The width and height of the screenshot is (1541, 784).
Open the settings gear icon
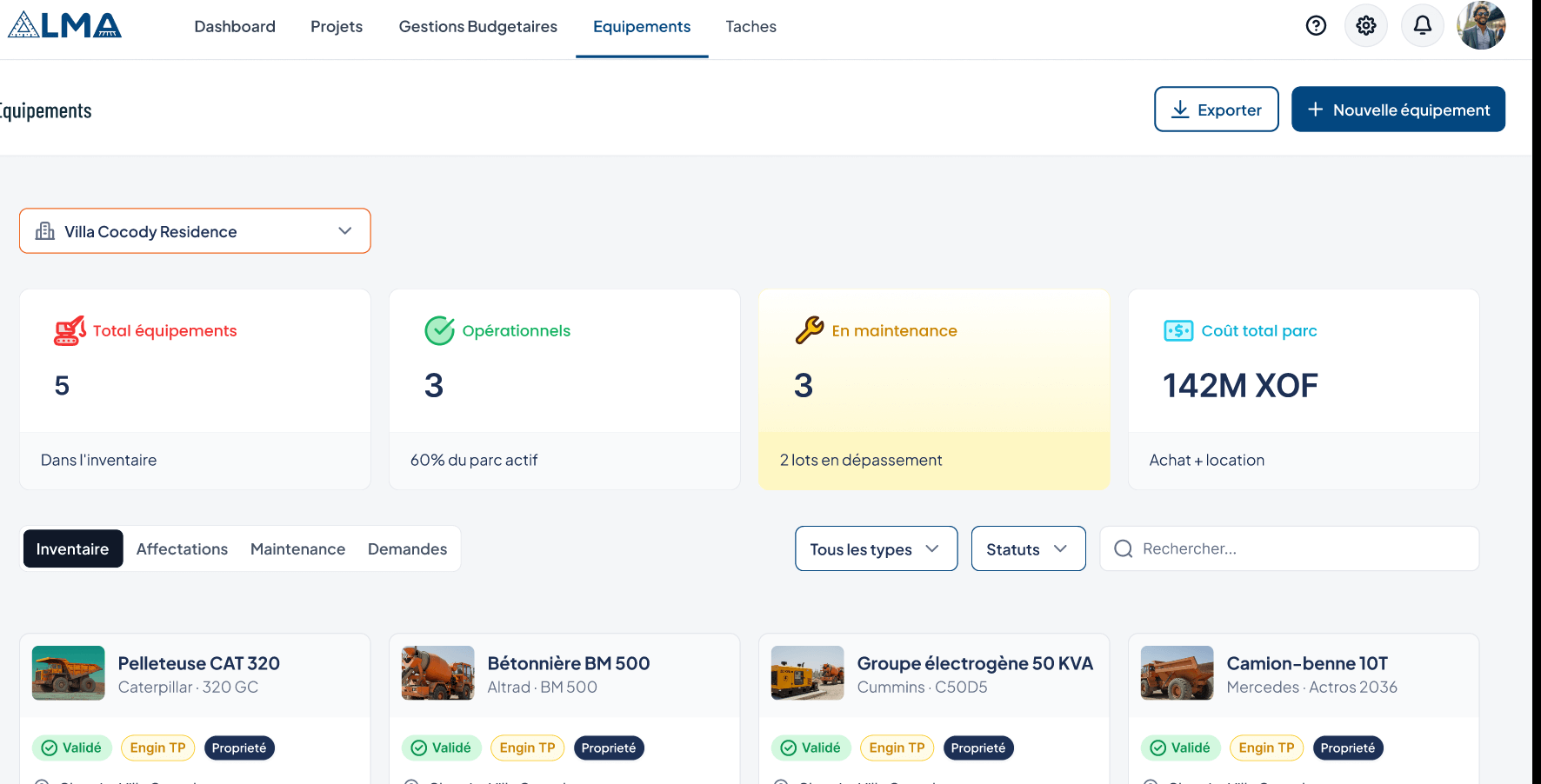[1365, 25]
